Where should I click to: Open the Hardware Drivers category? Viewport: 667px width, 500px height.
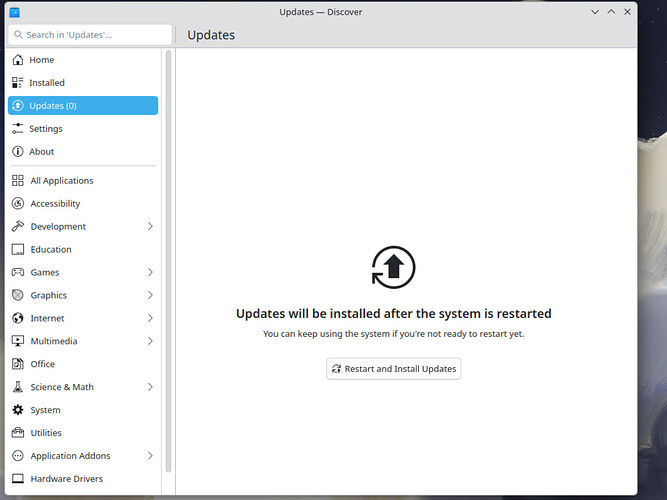pos(83,479)
